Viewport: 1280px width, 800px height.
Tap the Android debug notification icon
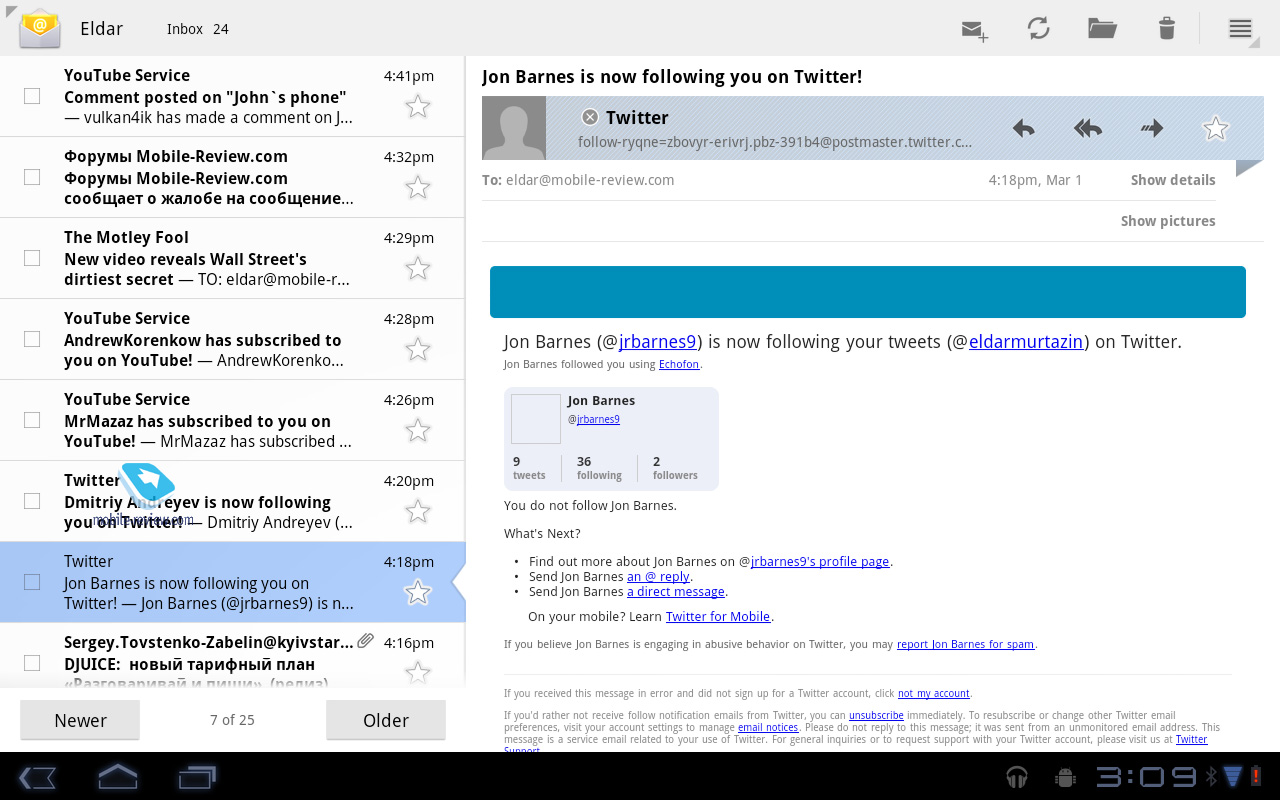[x=1065, y=777]
